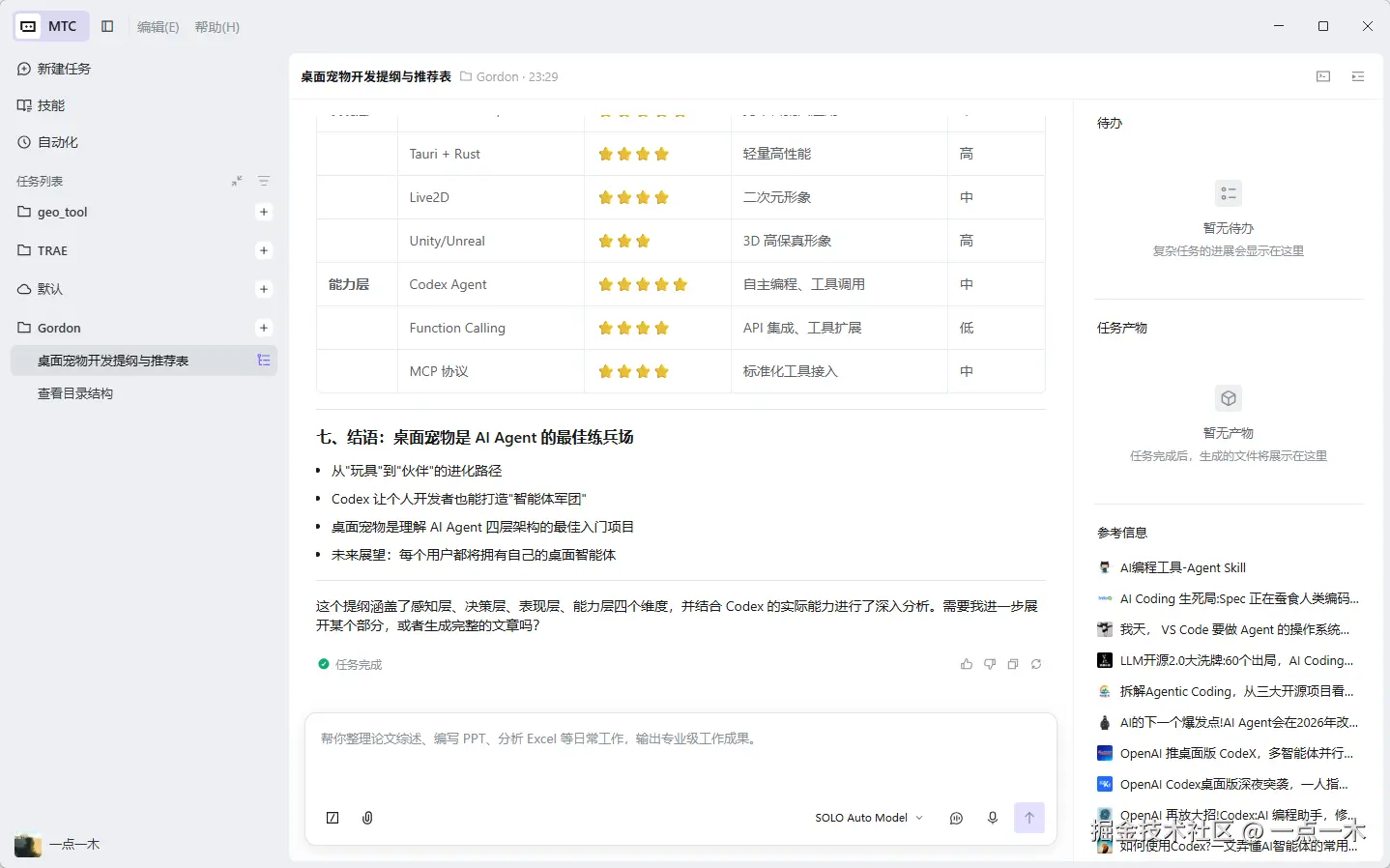The image size is (1390, 868).
Task: Expand the 默认 cloud group
Action: click(40, 289)
